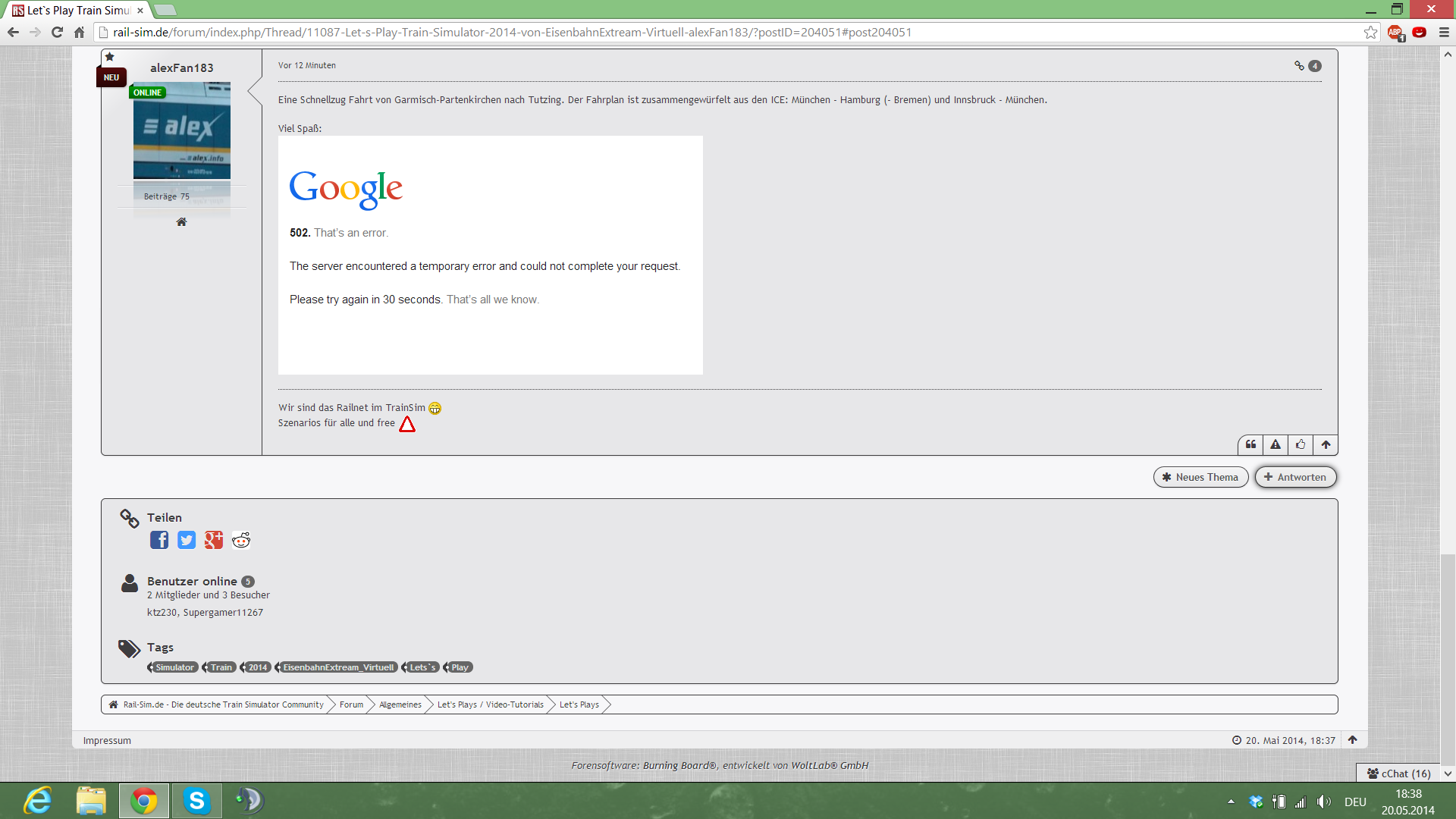Viewport: 1456px width, 819px height.
Task: Select Let's Plays / Video-Tutorials breadcrumb
Action: pos(490,704)
